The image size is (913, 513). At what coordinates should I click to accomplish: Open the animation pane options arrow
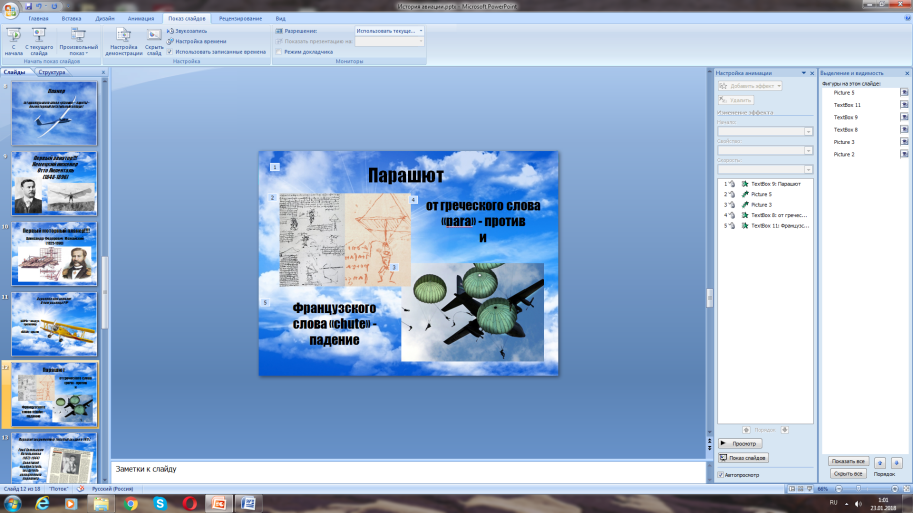tap(804, 73)
